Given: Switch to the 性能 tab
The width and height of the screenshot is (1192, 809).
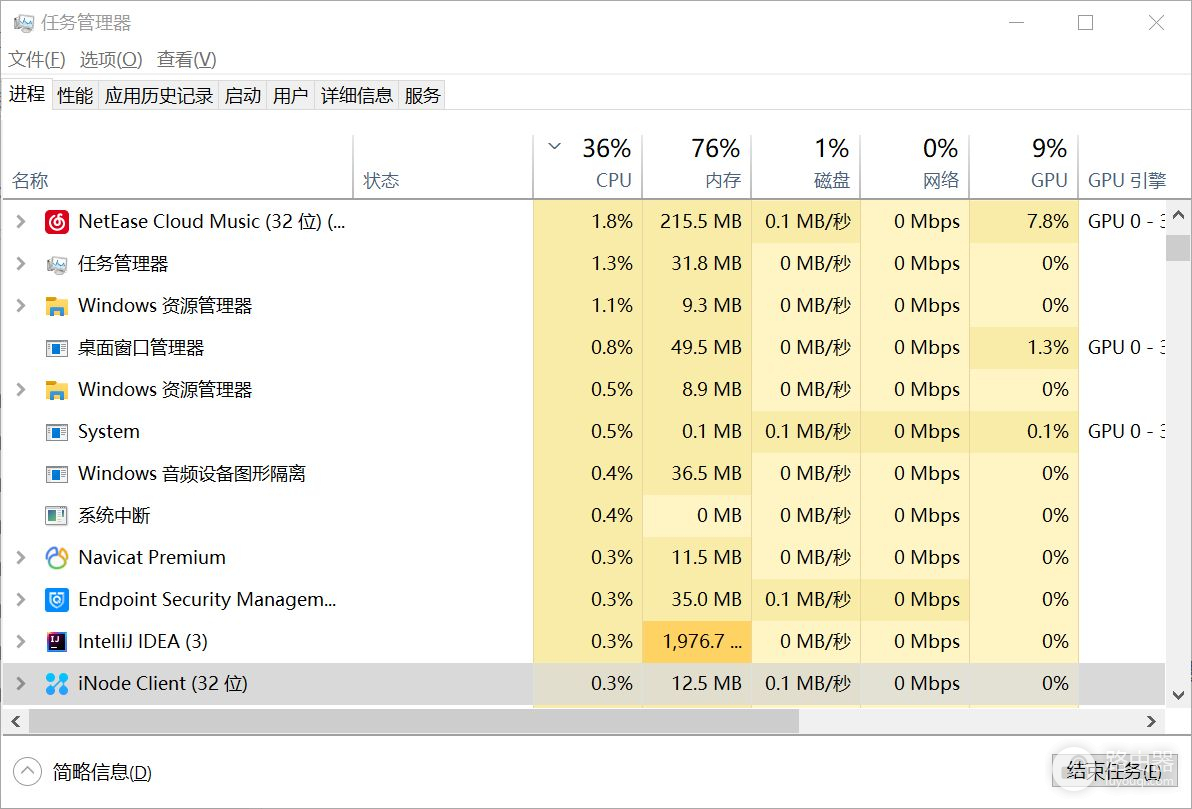Looking at the screenshot, I should (x=75, y=95).
